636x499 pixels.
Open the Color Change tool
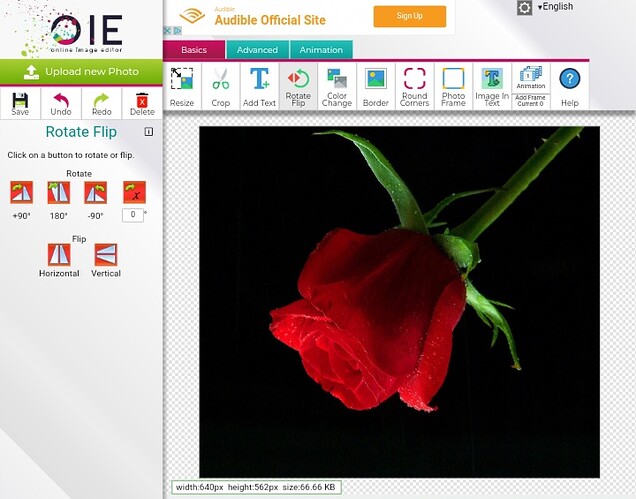pos(337,86)
